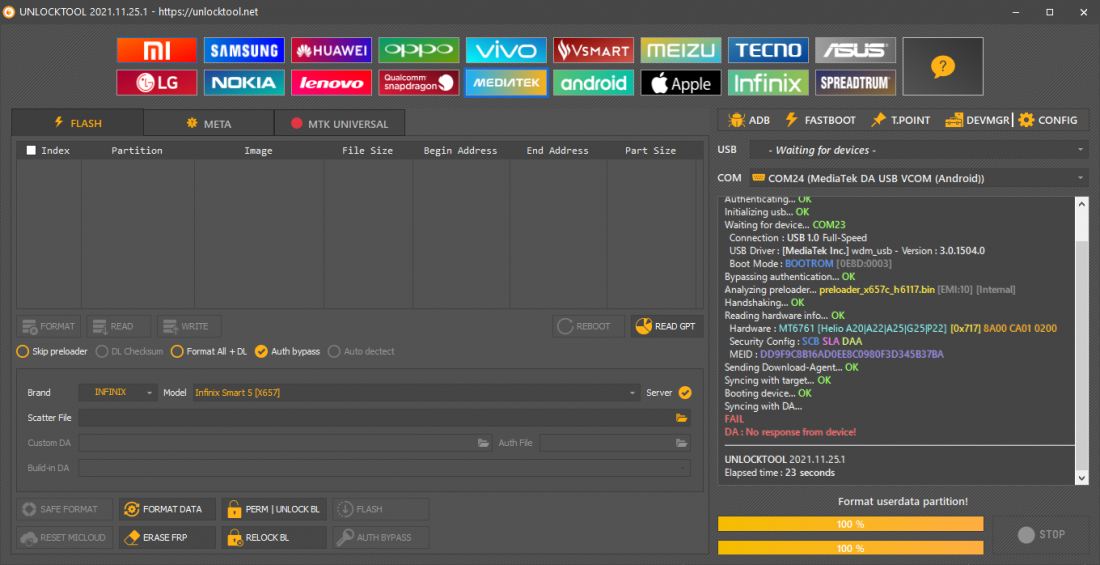This screenshot has width=1100, height=565.
Task: Select the Meizu brand icon
Action: point(680,50)
